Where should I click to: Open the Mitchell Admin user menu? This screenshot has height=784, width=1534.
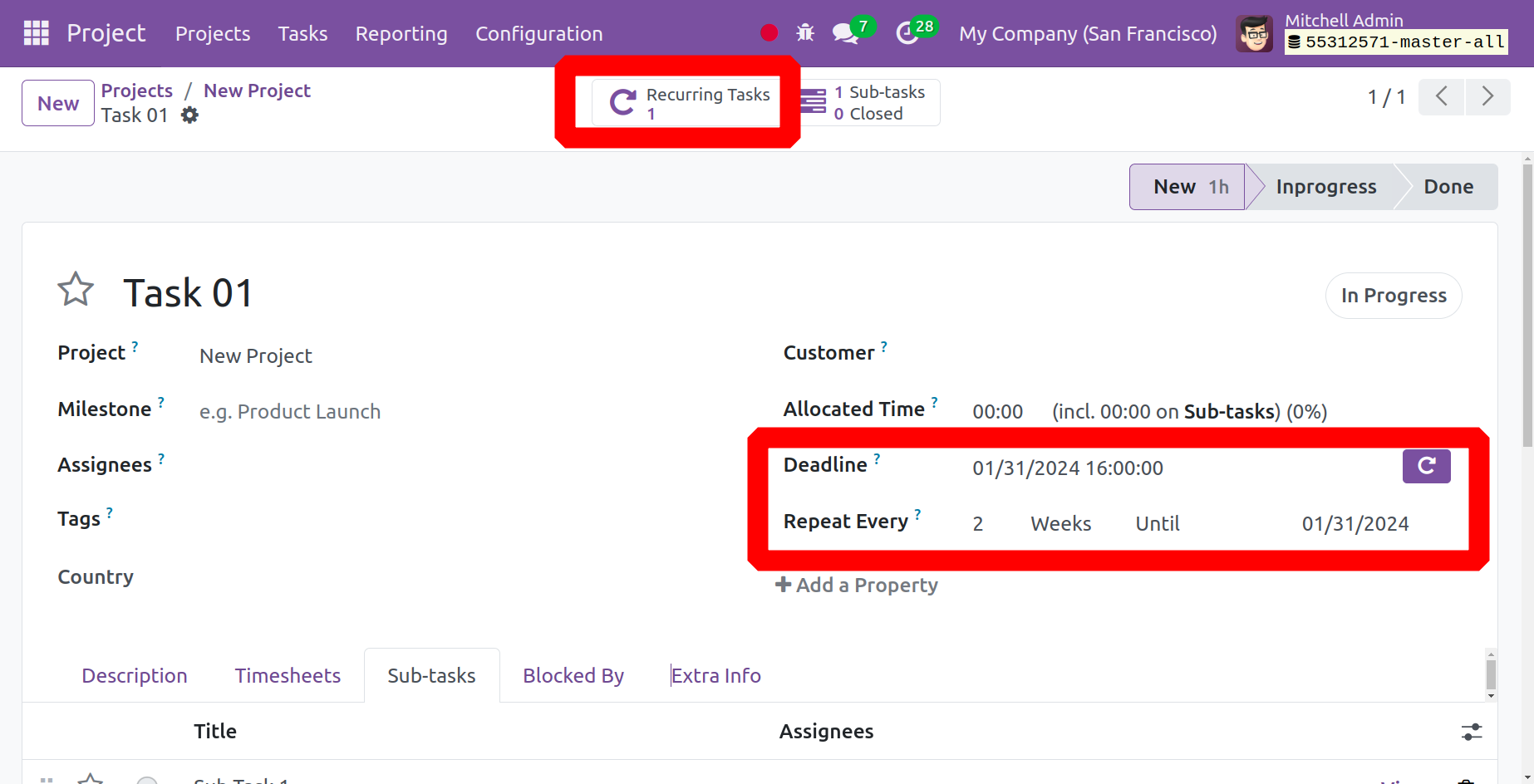click(x=1371, y=33)
